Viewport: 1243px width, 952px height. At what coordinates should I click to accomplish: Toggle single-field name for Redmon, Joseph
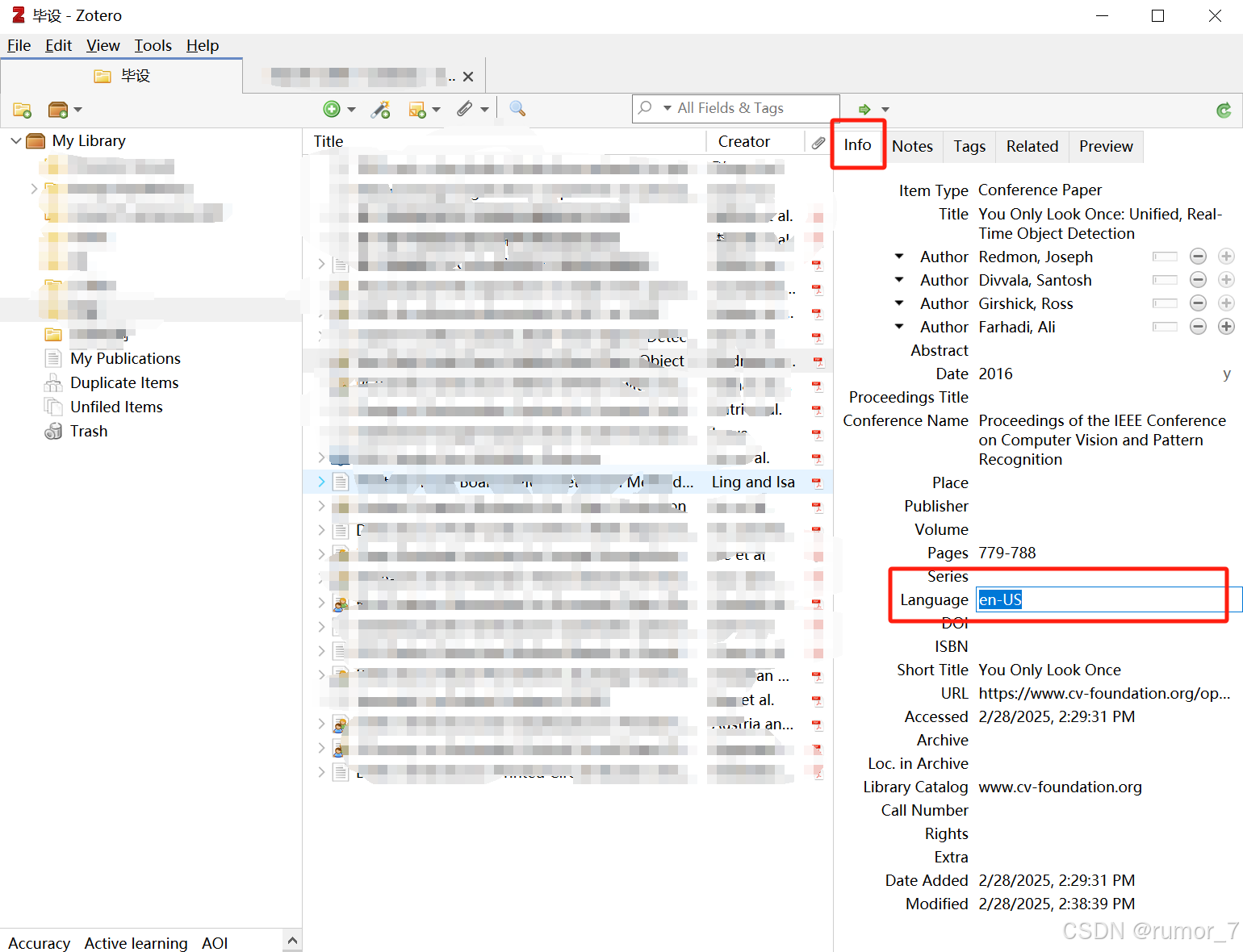point(1165,257)
